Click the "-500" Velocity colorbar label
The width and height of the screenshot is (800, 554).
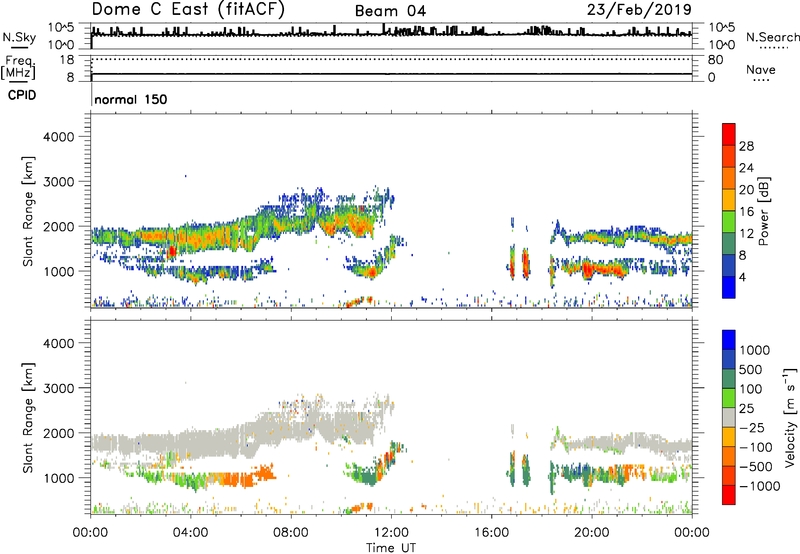pos(756,466)
